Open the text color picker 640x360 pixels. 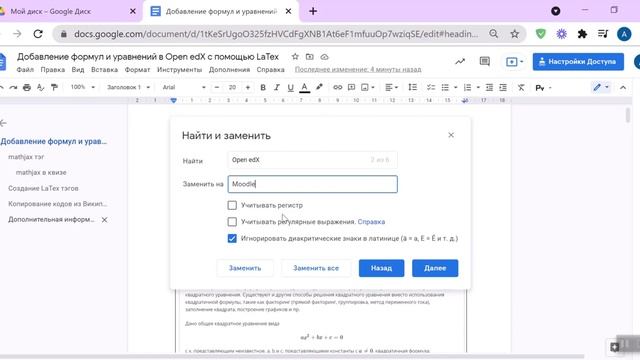point(304,87)
